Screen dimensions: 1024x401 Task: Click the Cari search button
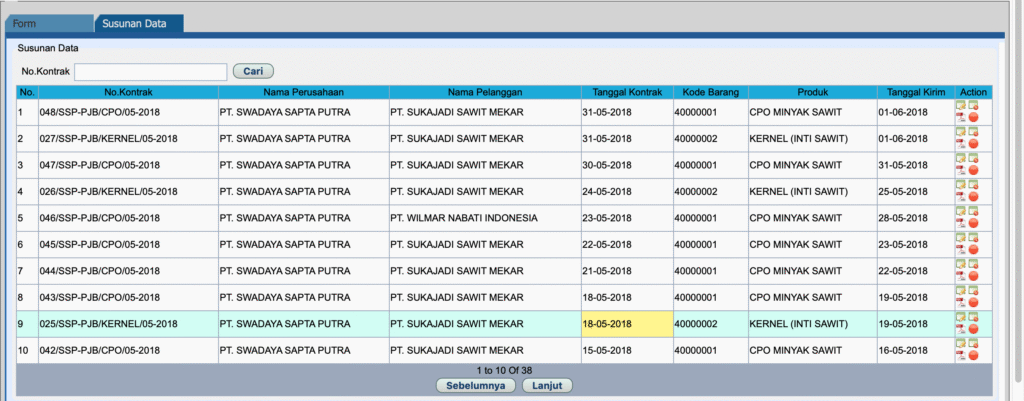click(253, 71)
